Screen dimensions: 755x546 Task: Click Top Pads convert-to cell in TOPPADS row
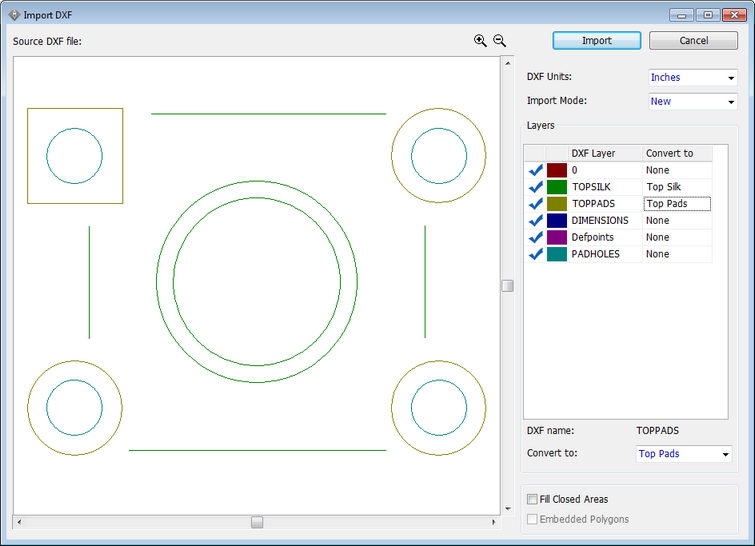677,204
